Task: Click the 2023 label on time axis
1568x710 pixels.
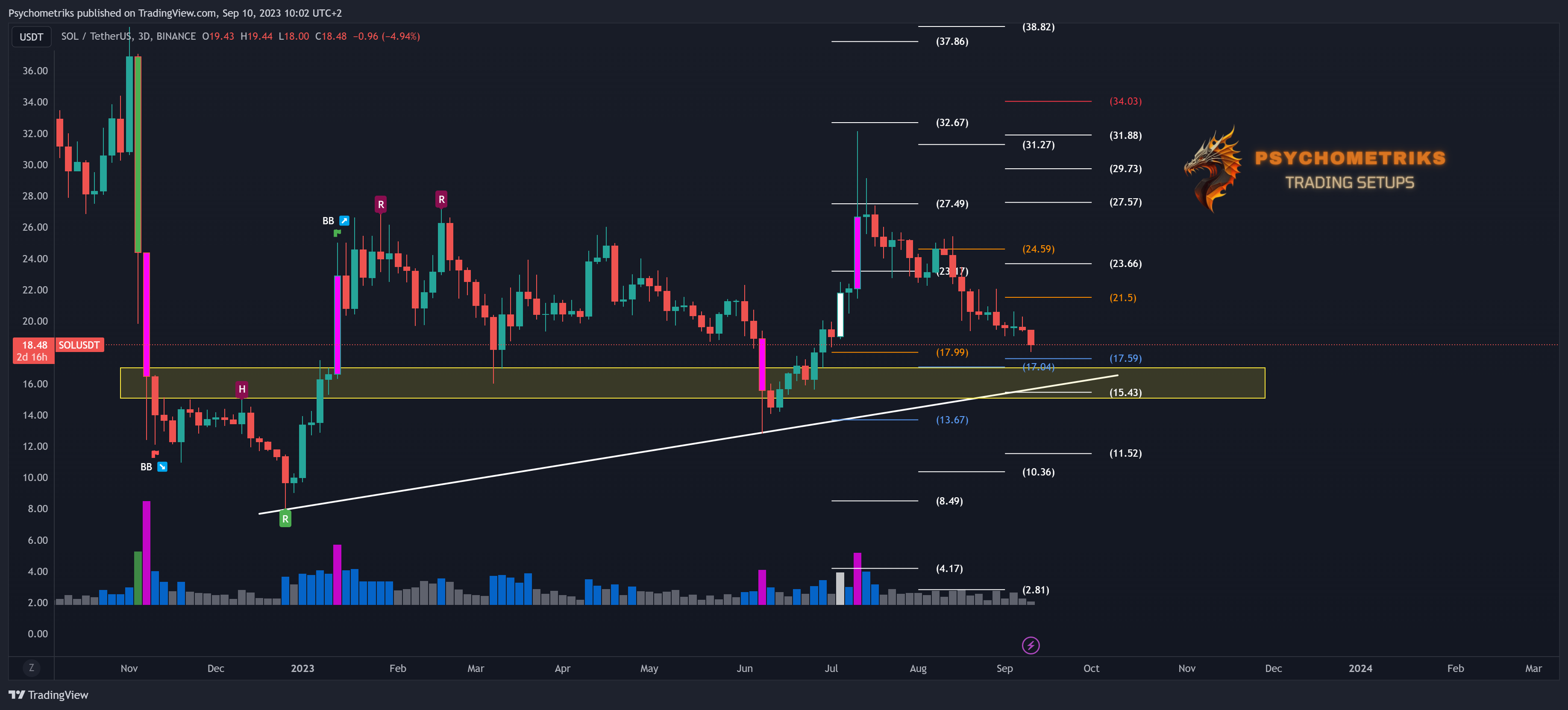Action: (x=302, y=668)
